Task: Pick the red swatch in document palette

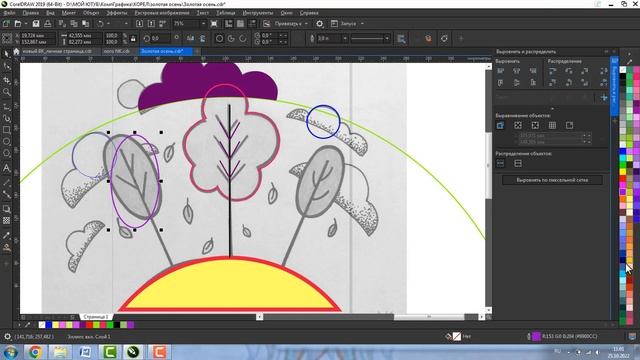Action: (x=90, y=325)
